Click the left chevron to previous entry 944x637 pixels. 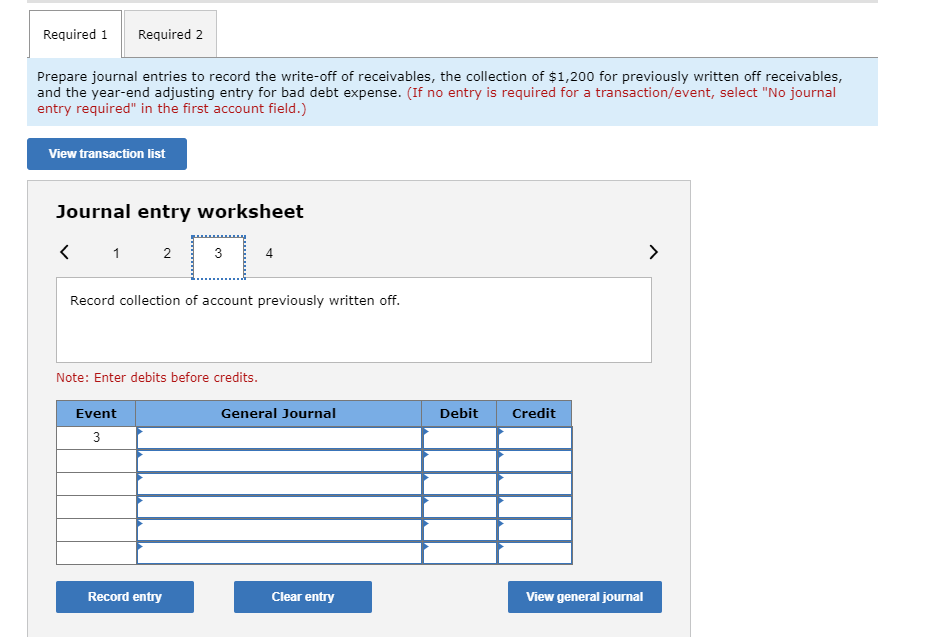point(63,252)
